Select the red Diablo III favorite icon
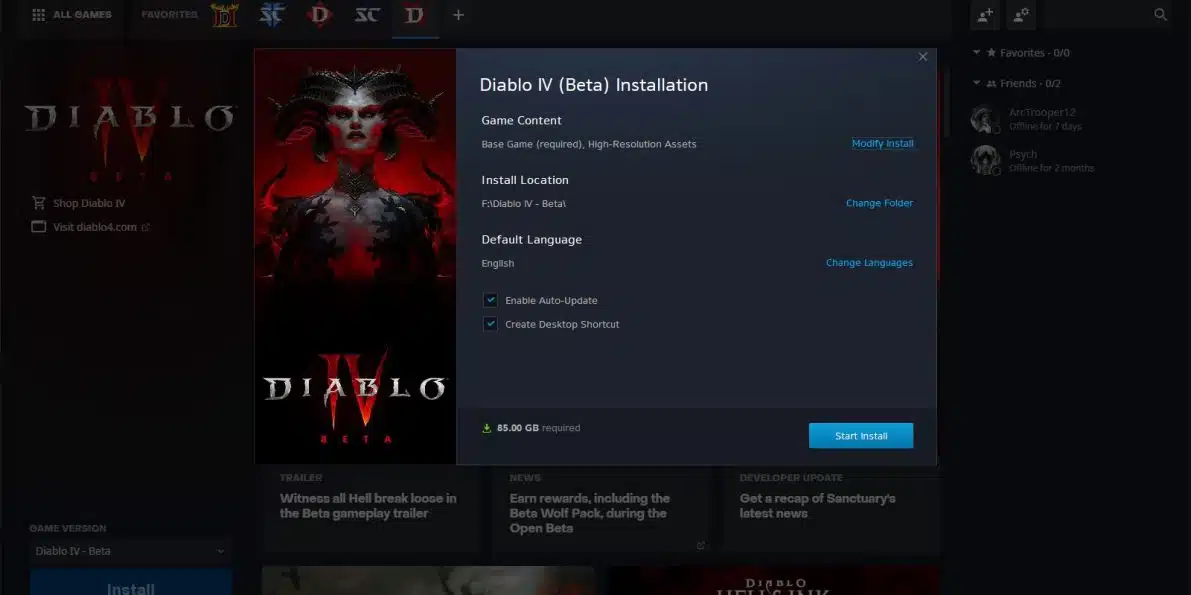1191x595 pixels. pyautogui.click(x=320, y=14)
